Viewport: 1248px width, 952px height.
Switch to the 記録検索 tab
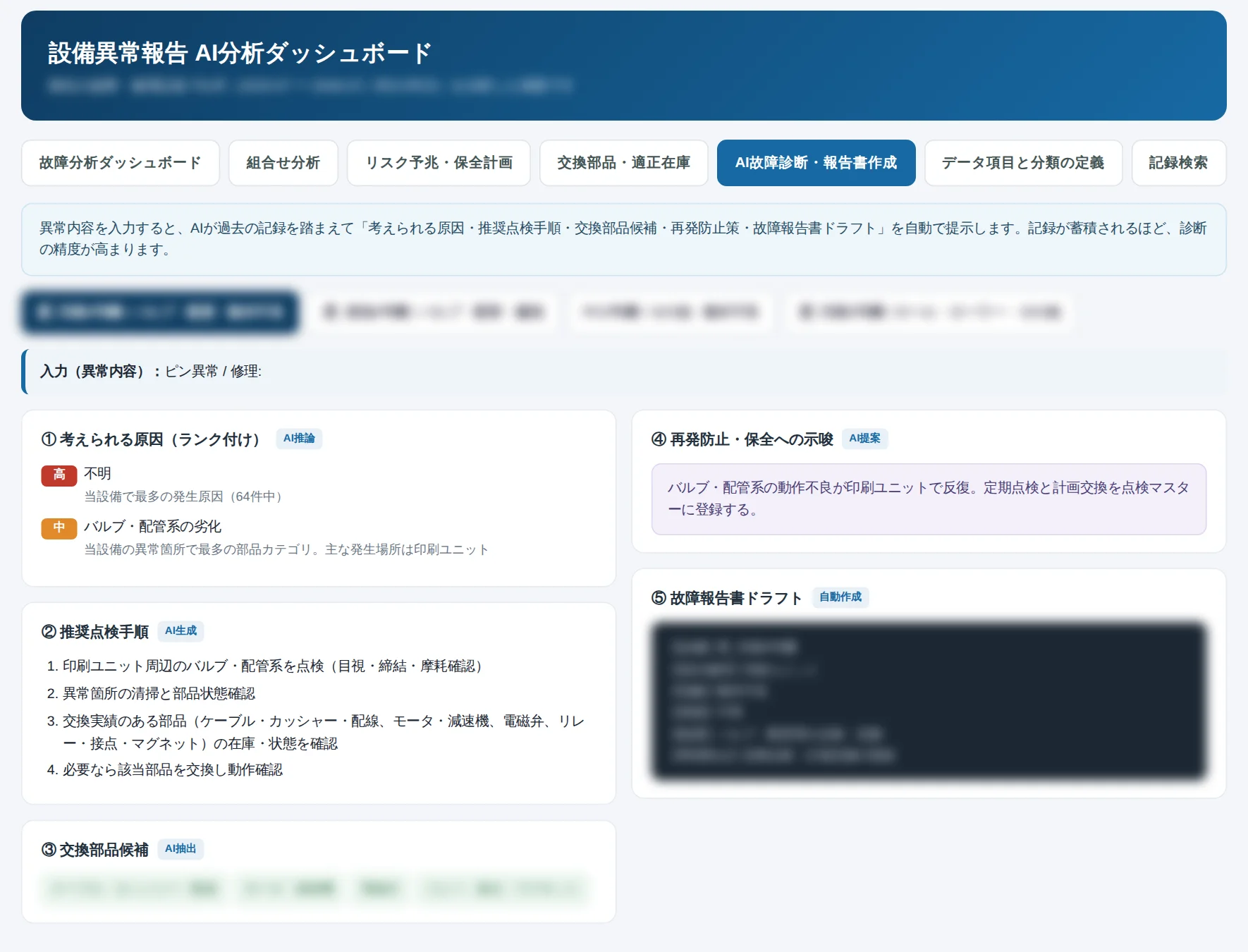1179,163
